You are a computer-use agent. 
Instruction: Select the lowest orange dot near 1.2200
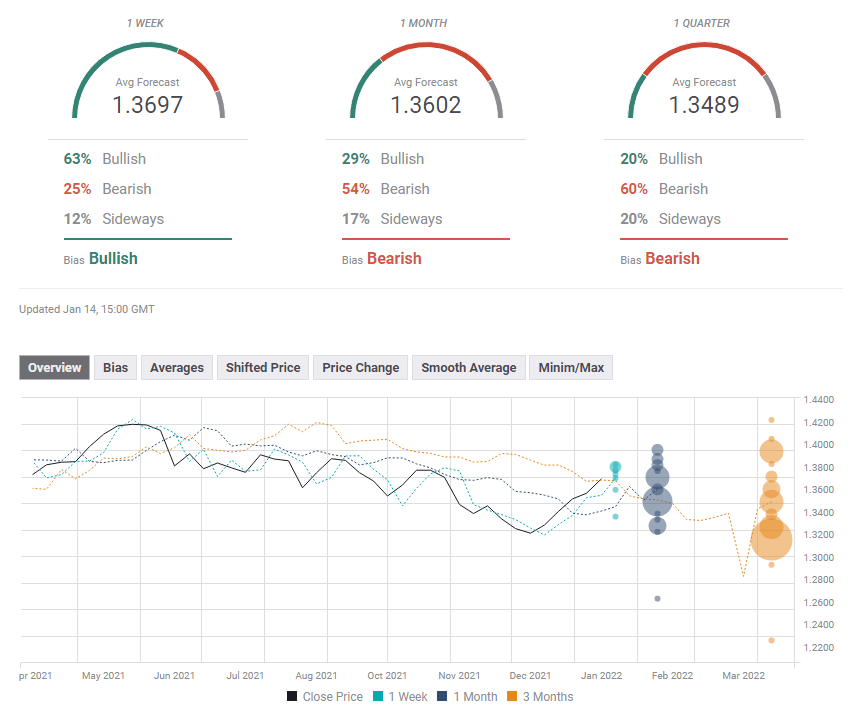(x=771, y=640)
